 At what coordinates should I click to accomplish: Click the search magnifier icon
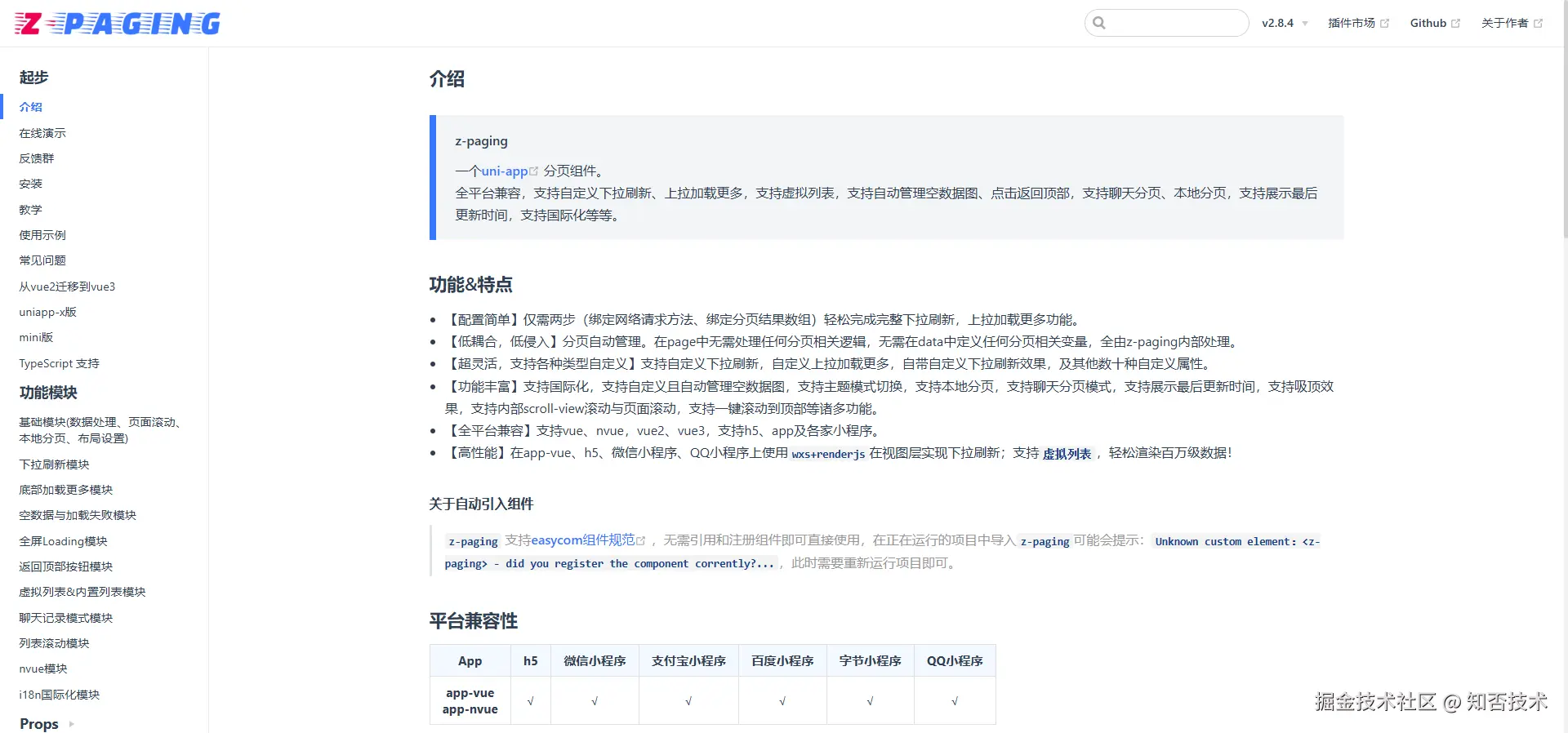pos(1099,23)
